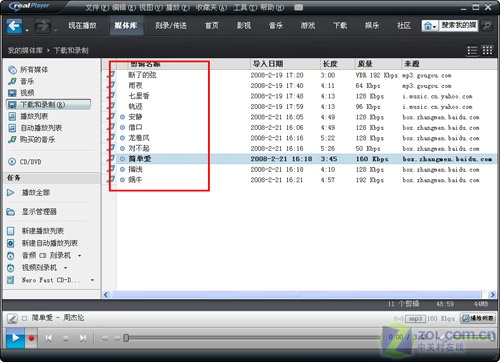500x362 pixels.
Task: Switch to the 刻录/传送 tab
Action: [171, 25]
